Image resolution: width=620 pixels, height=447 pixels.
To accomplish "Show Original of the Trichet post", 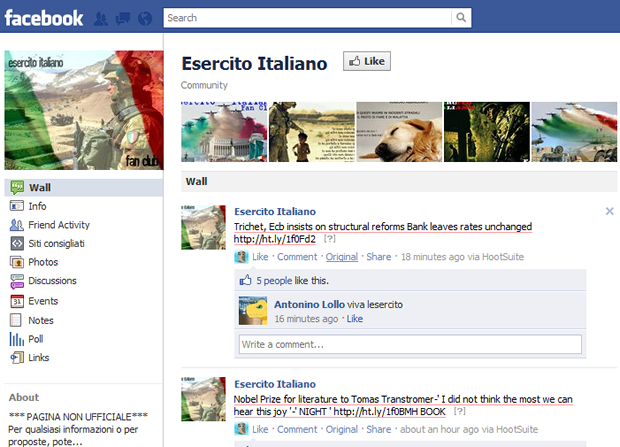I will click(x=342, y=257).
